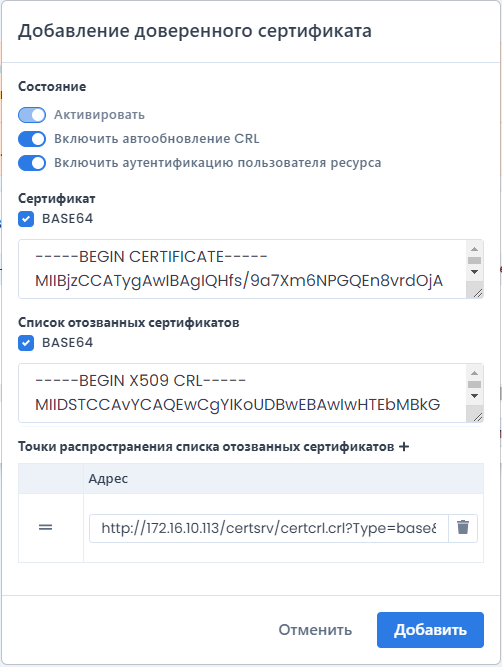Uncheck BASE64 under Список отозванных сертификатов

[x=26, y=343]
